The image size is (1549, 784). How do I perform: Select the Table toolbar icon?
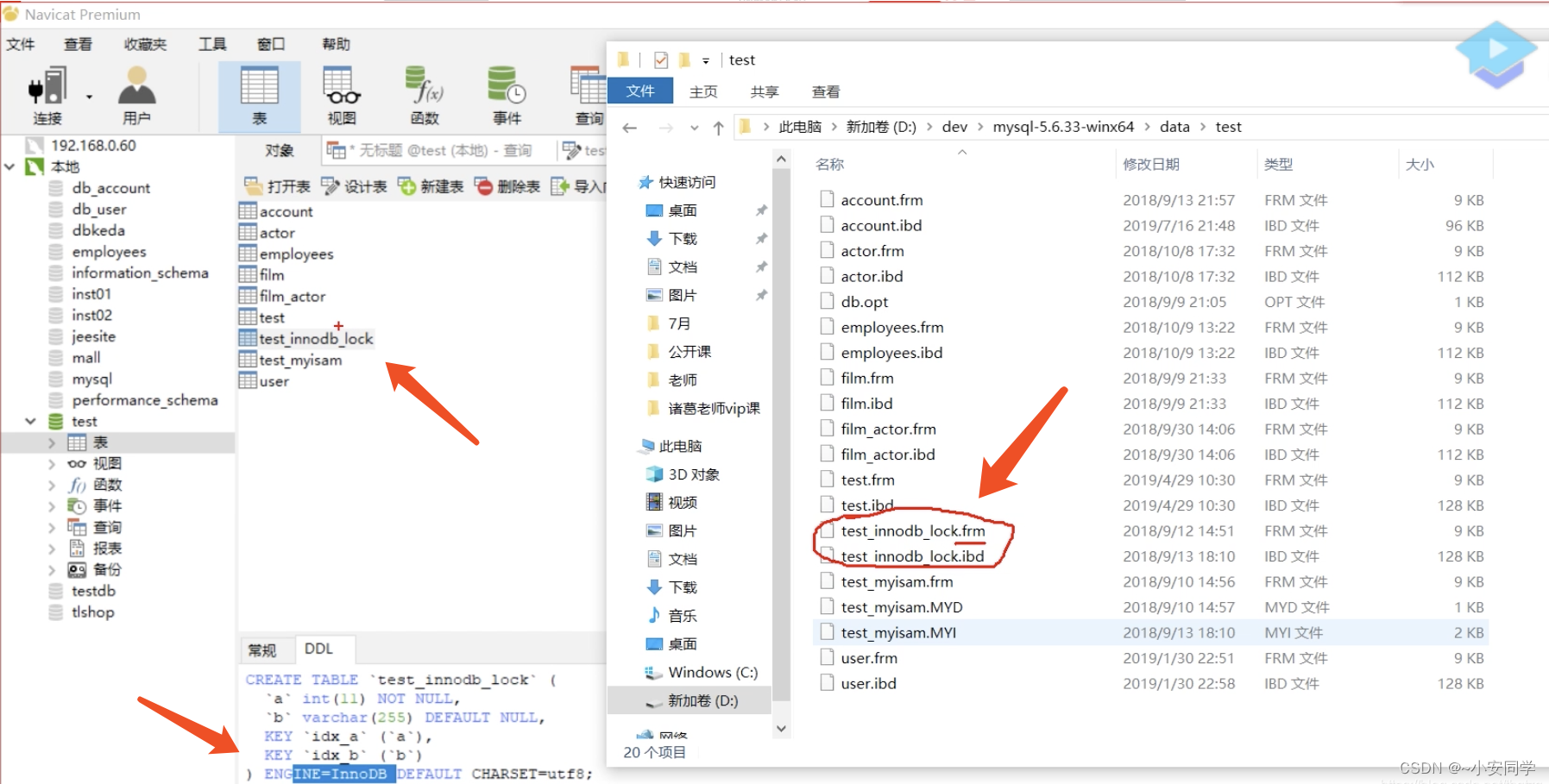(259, 97)
